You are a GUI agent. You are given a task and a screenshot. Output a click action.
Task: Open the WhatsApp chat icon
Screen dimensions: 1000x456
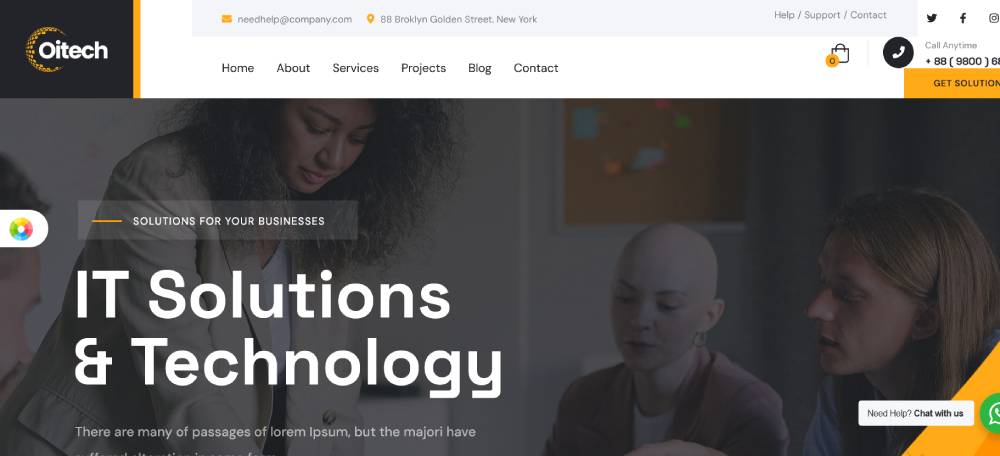(992, 413)
